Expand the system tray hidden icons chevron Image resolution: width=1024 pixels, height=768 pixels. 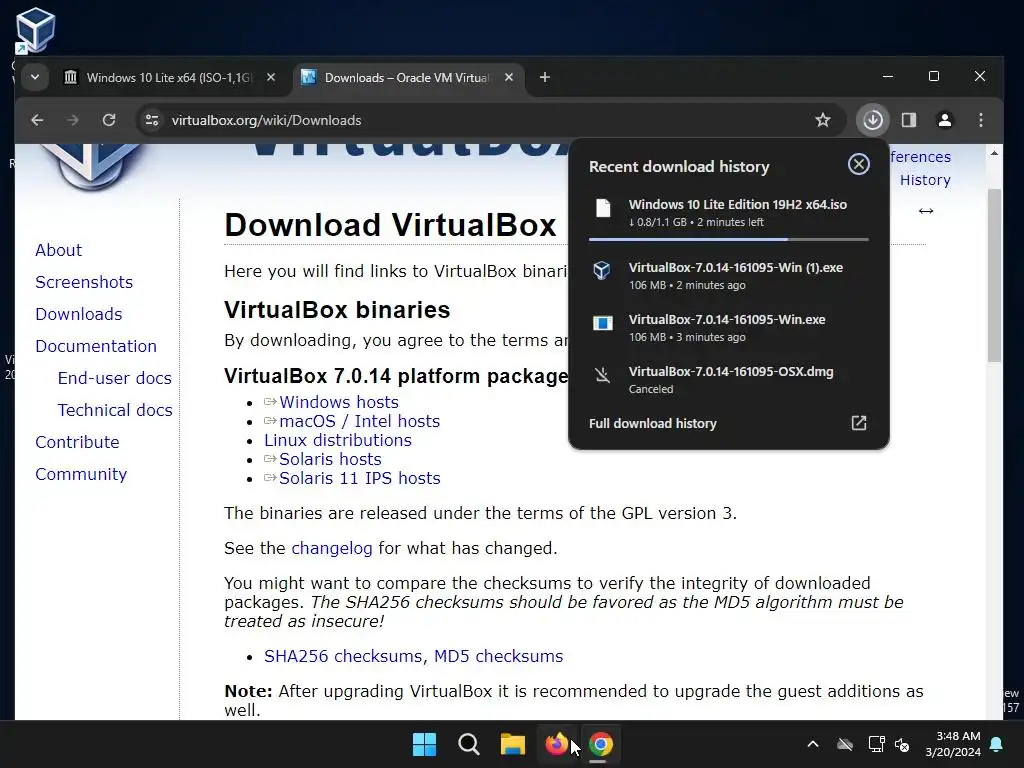(x=813, y=744)
